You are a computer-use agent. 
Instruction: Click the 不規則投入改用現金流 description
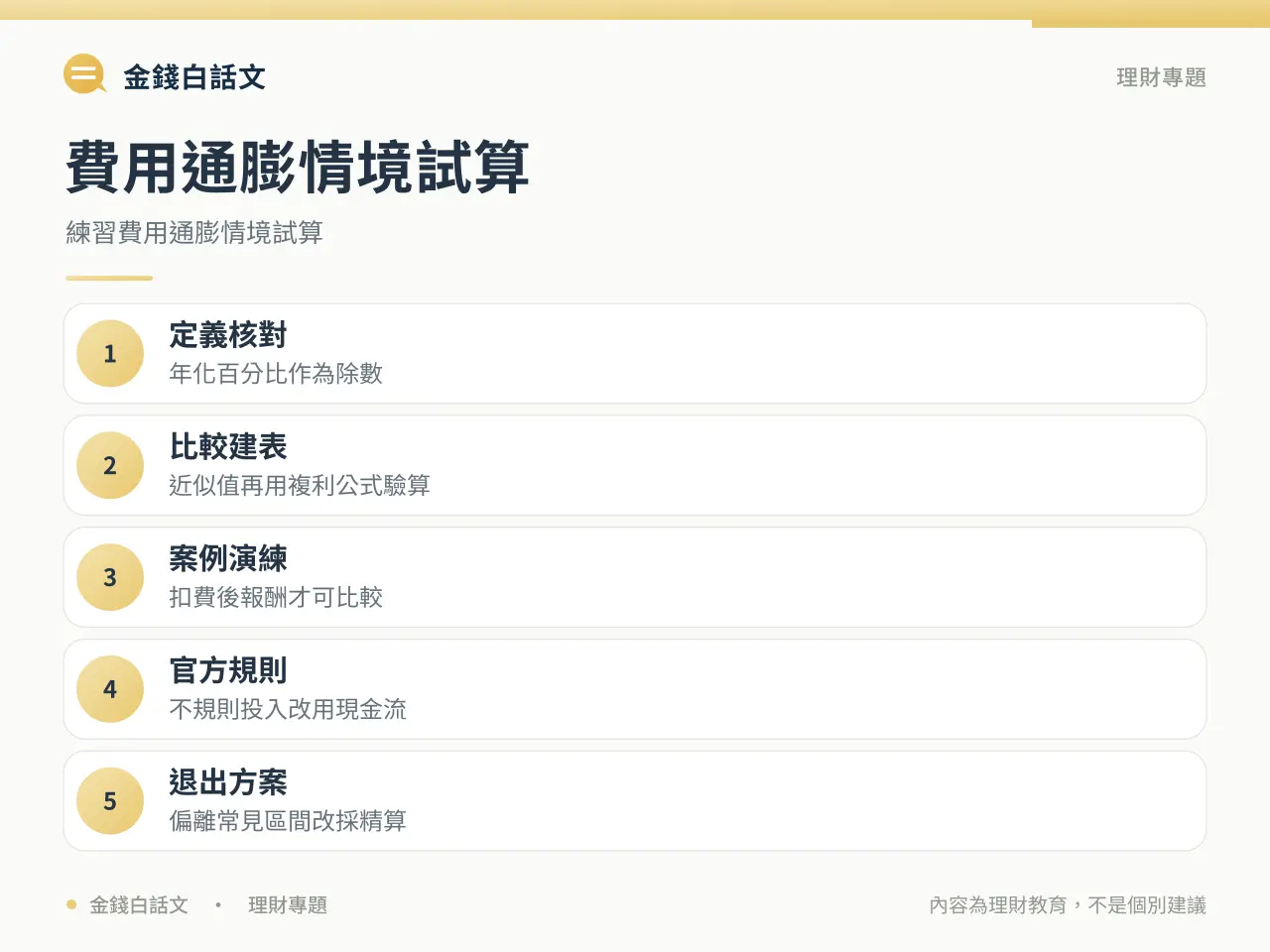pos(288,709)
